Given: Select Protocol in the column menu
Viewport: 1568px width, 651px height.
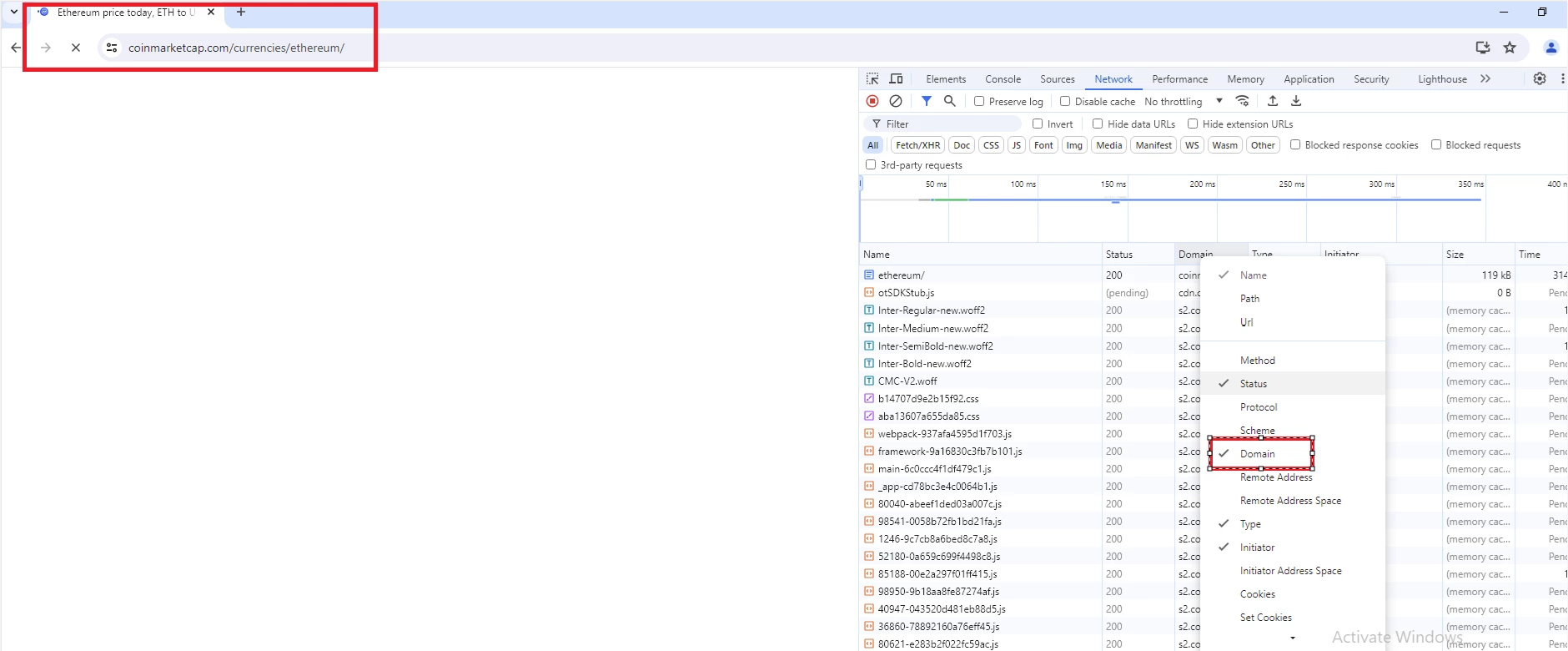Looking at the screenshot, I should coord(1293,406).
